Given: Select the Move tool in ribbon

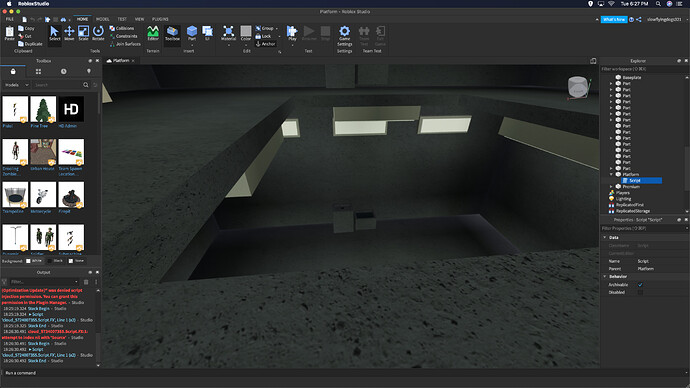Looking at the screenshot, I should point(69,33).
